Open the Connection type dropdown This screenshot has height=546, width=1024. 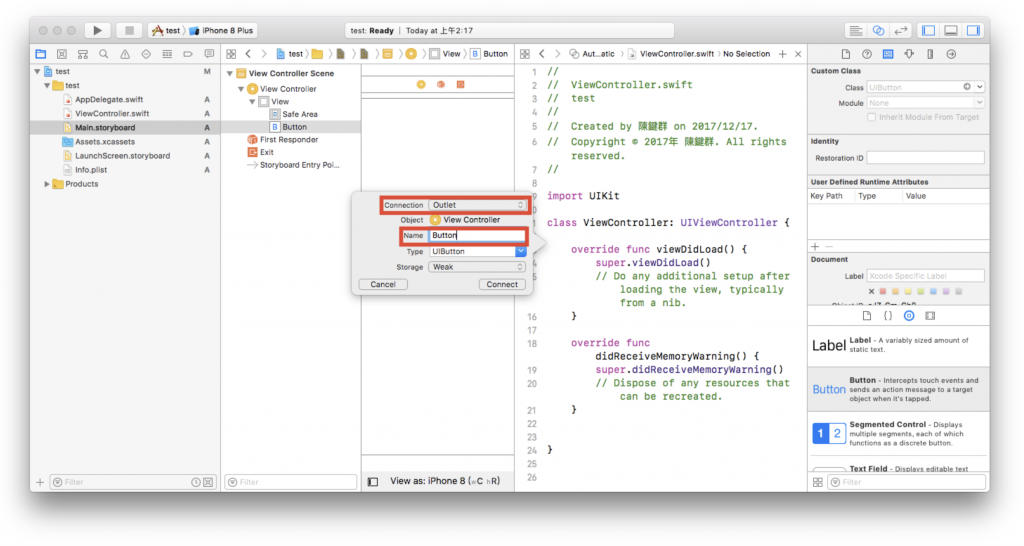477,205
